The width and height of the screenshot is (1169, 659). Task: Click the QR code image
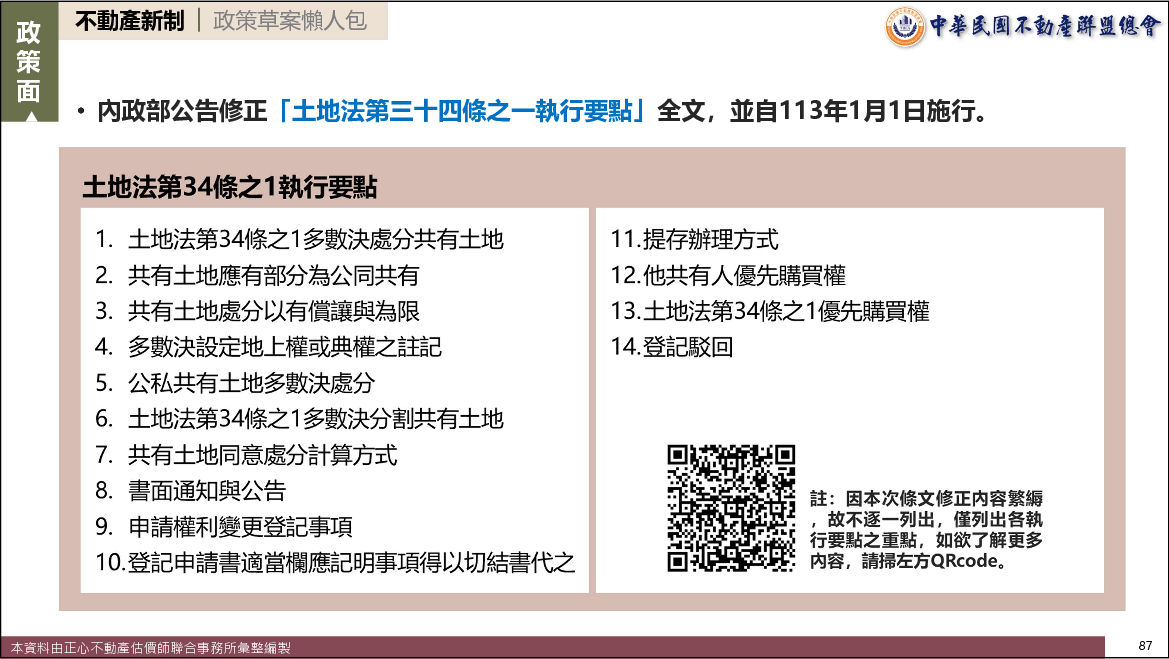731,509
